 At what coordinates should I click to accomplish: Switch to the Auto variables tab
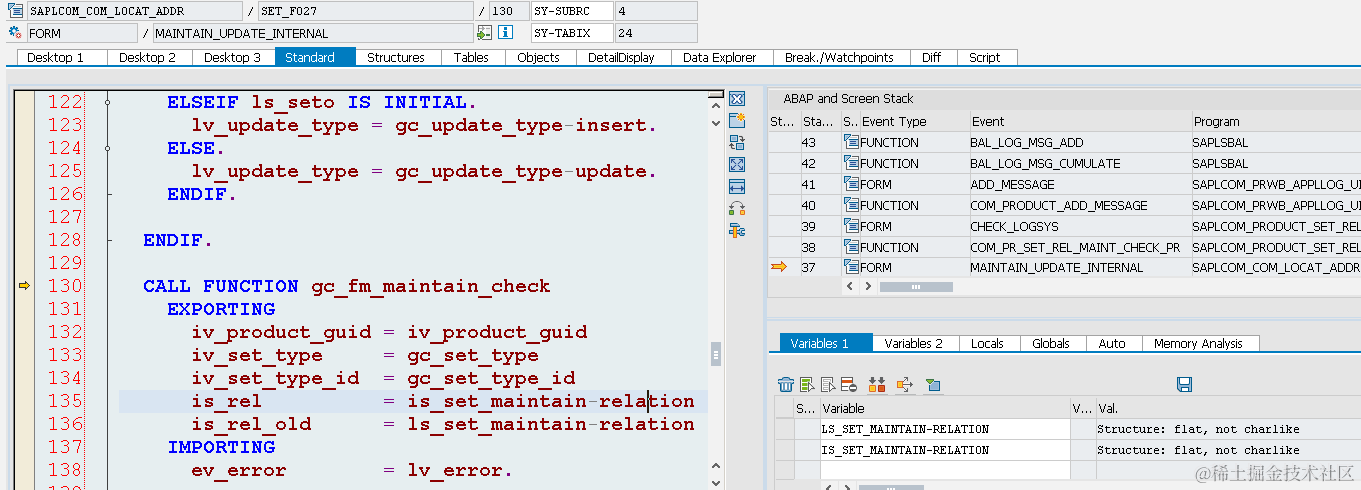(1112, 343)
